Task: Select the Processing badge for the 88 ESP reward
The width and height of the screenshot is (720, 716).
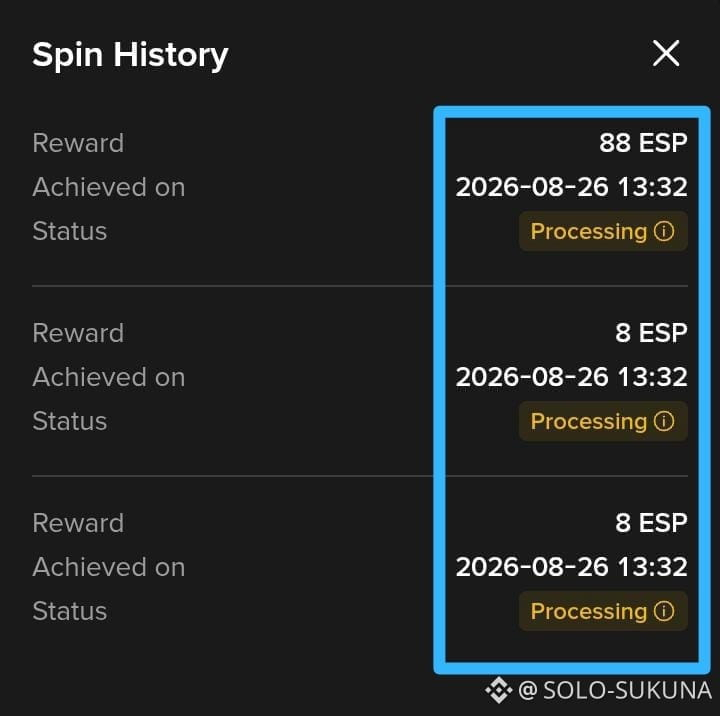Action: pyautogui.click(x=603, y=231)
